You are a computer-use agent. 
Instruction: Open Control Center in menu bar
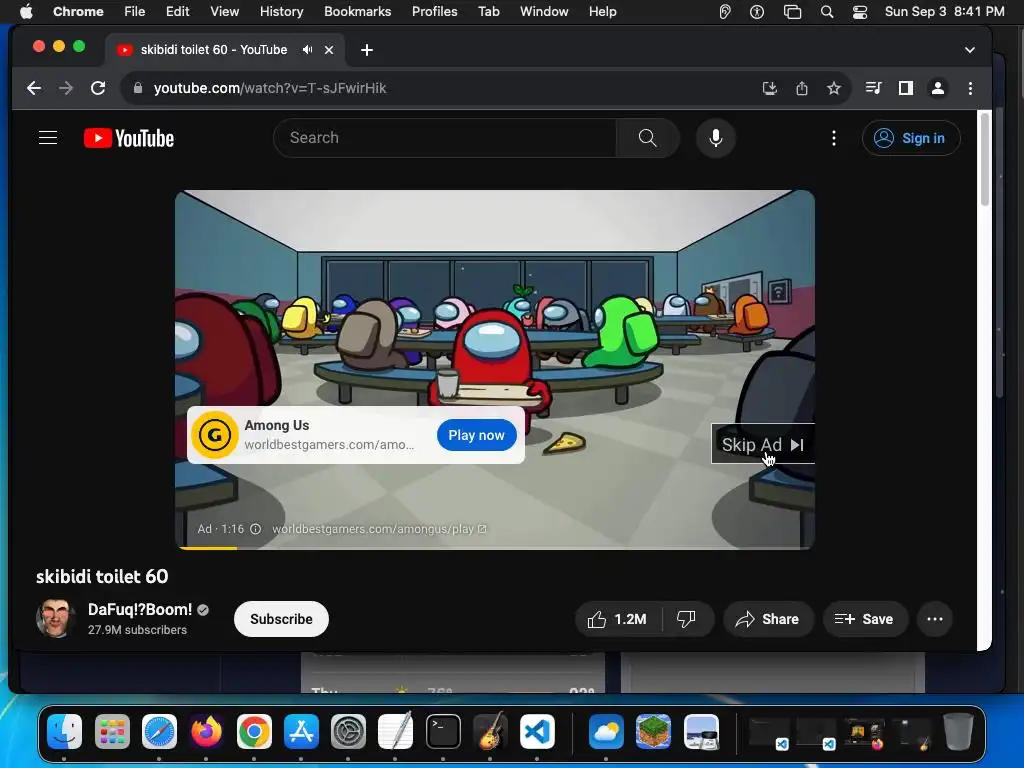[859, 11]
